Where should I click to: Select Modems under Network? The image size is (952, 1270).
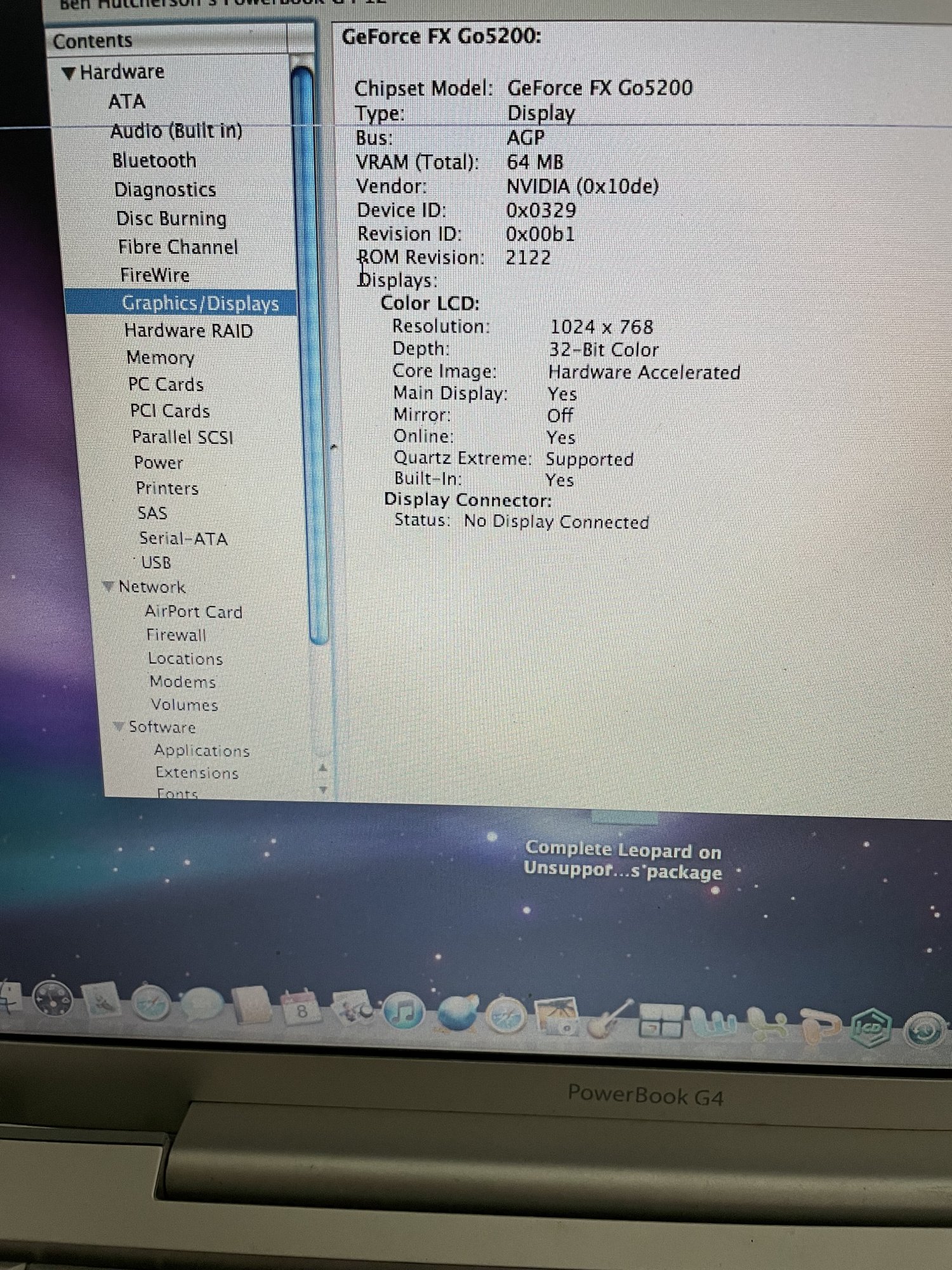coord(183,681)
